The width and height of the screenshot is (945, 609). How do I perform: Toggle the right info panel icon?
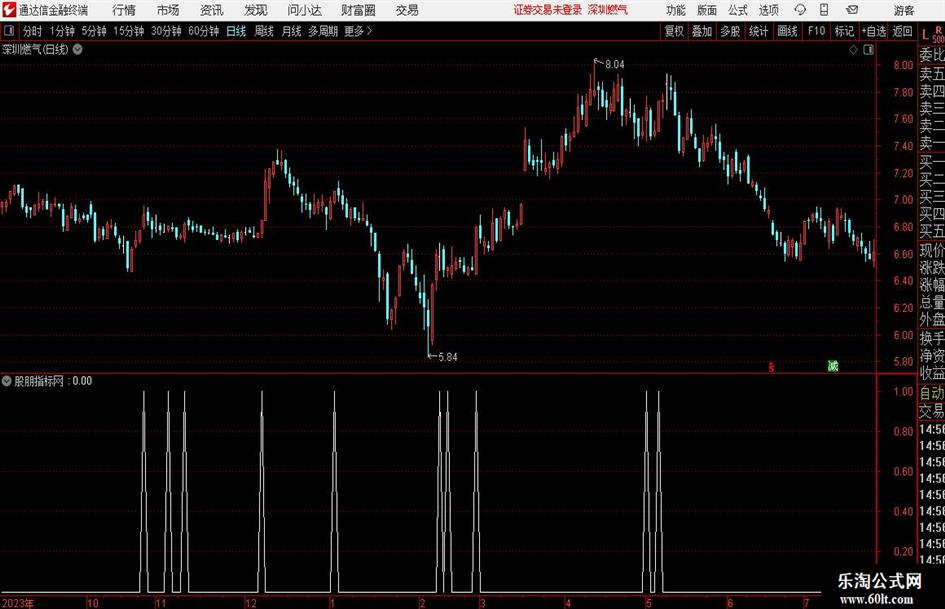point(868,50)
